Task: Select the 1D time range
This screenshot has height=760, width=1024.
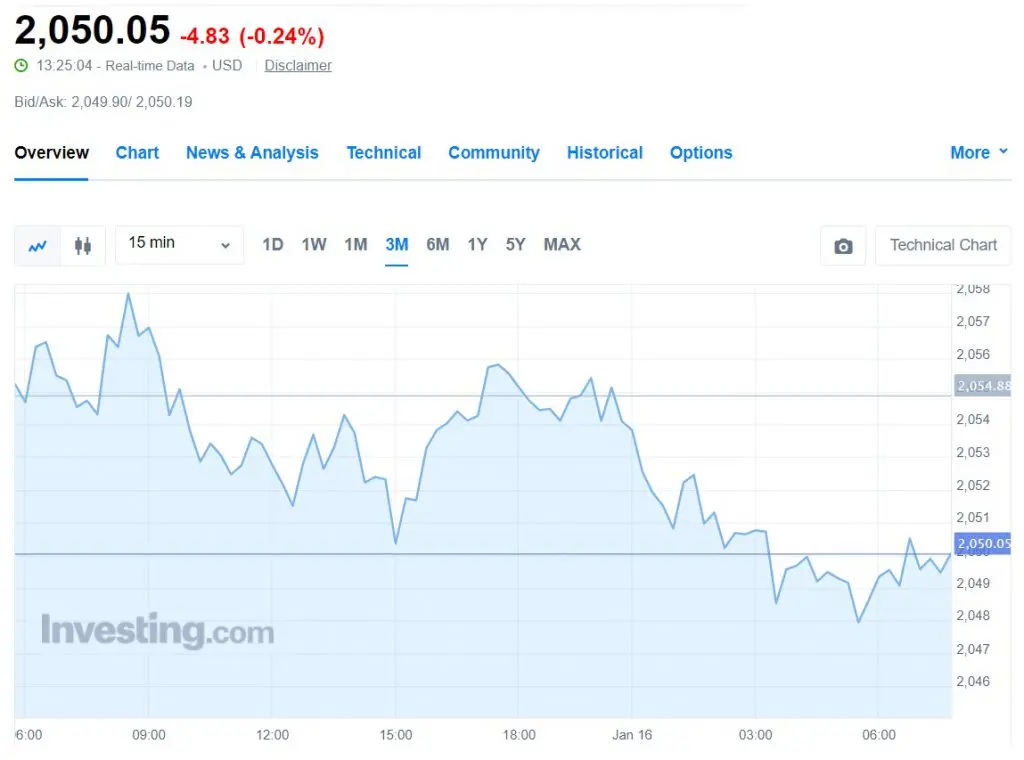Action: [x=272, y=245]
